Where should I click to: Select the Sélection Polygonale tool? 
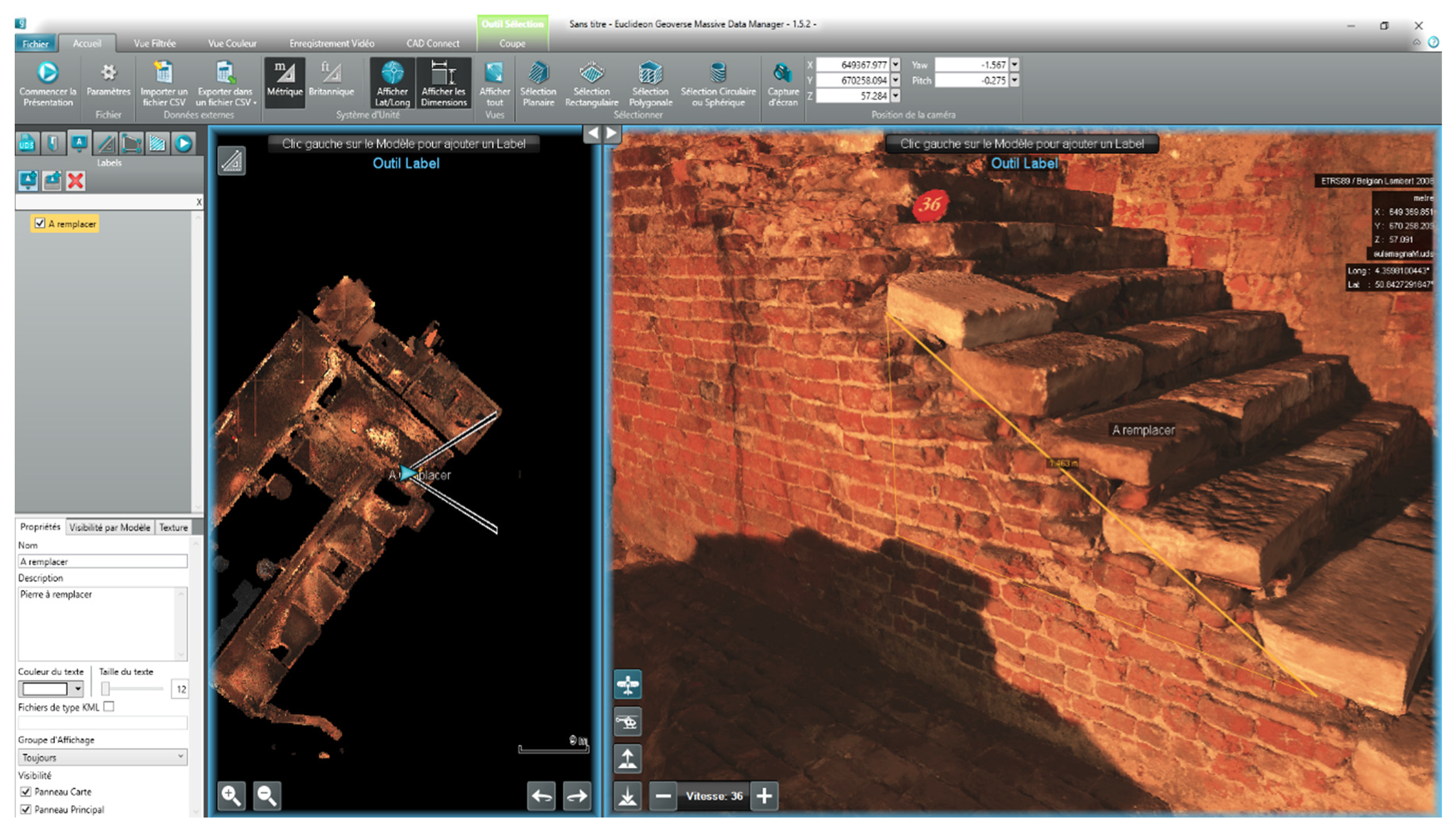[650, 74]
